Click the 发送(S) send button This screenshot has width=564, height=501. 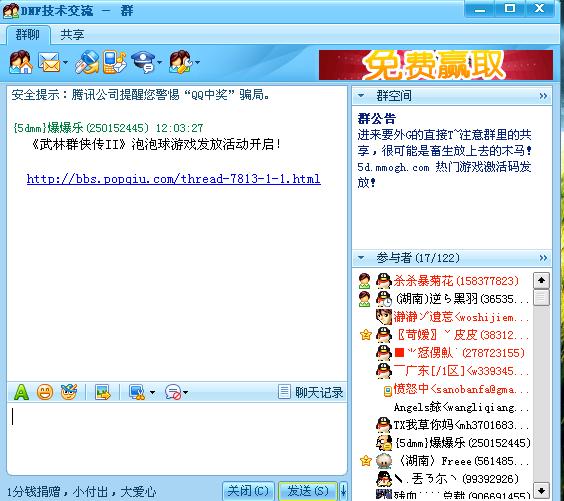coord(308,491)
